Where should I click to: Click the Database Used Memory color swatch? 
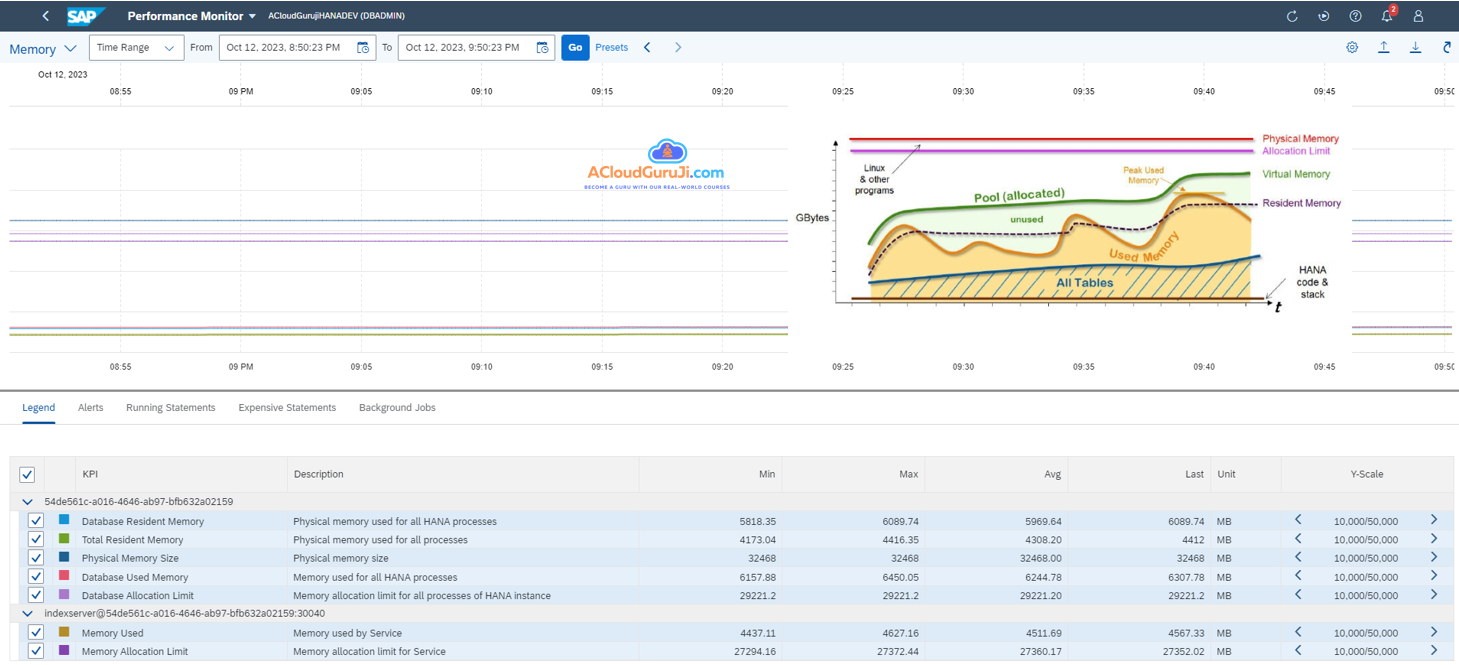pos(64,576)
